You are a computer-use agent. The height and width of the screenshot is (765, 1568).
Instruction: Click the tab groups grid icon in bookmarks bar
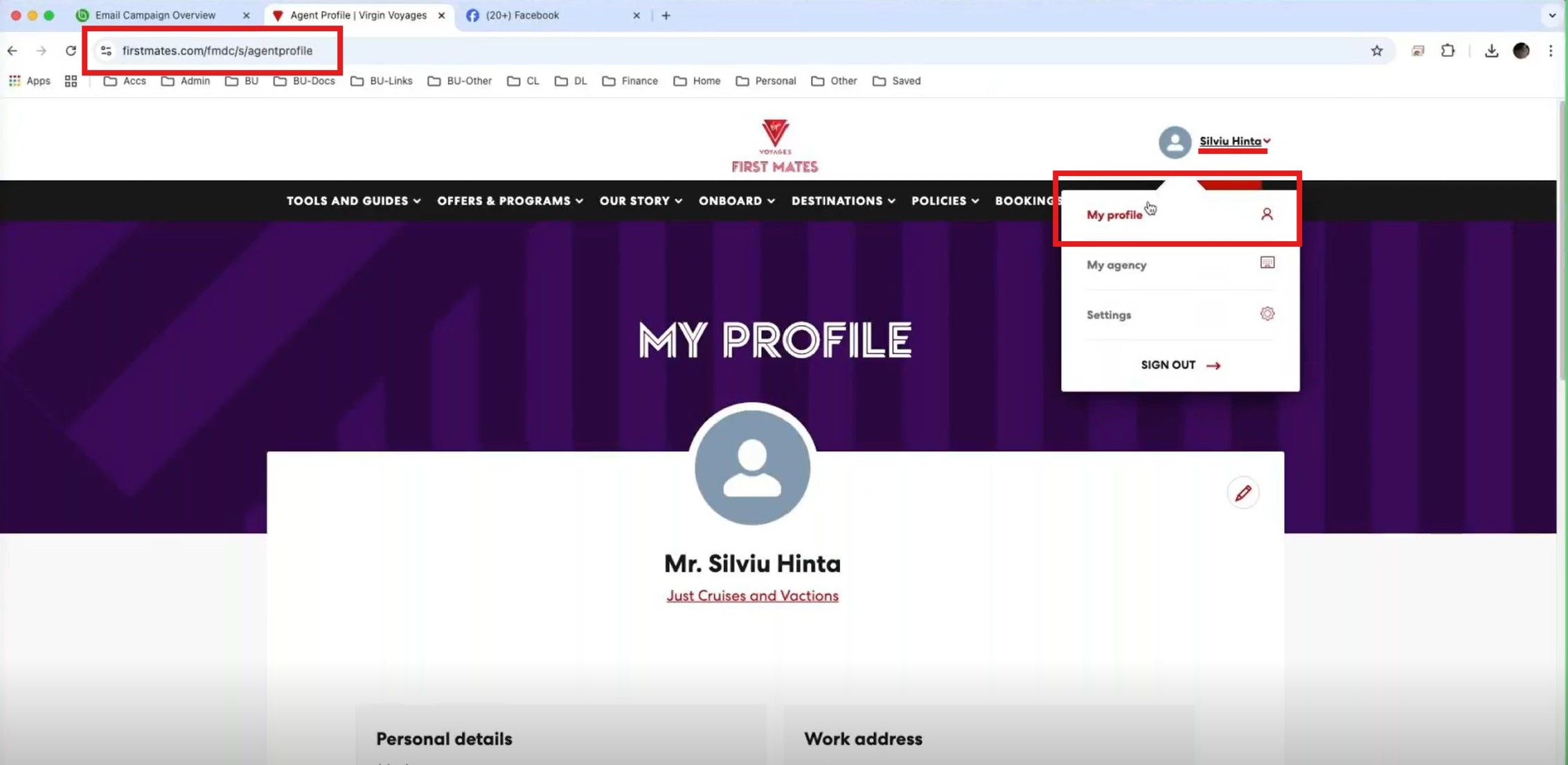(71, 81)
